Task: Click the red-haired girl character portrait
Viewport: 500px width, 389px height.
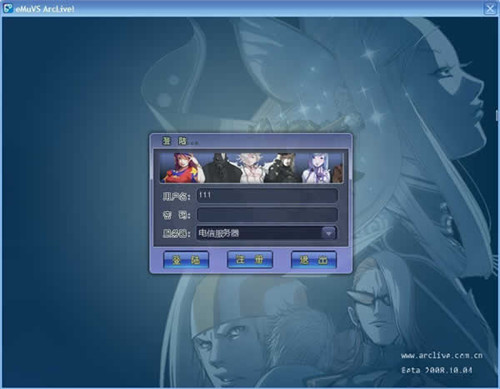Action: point(183,168)
